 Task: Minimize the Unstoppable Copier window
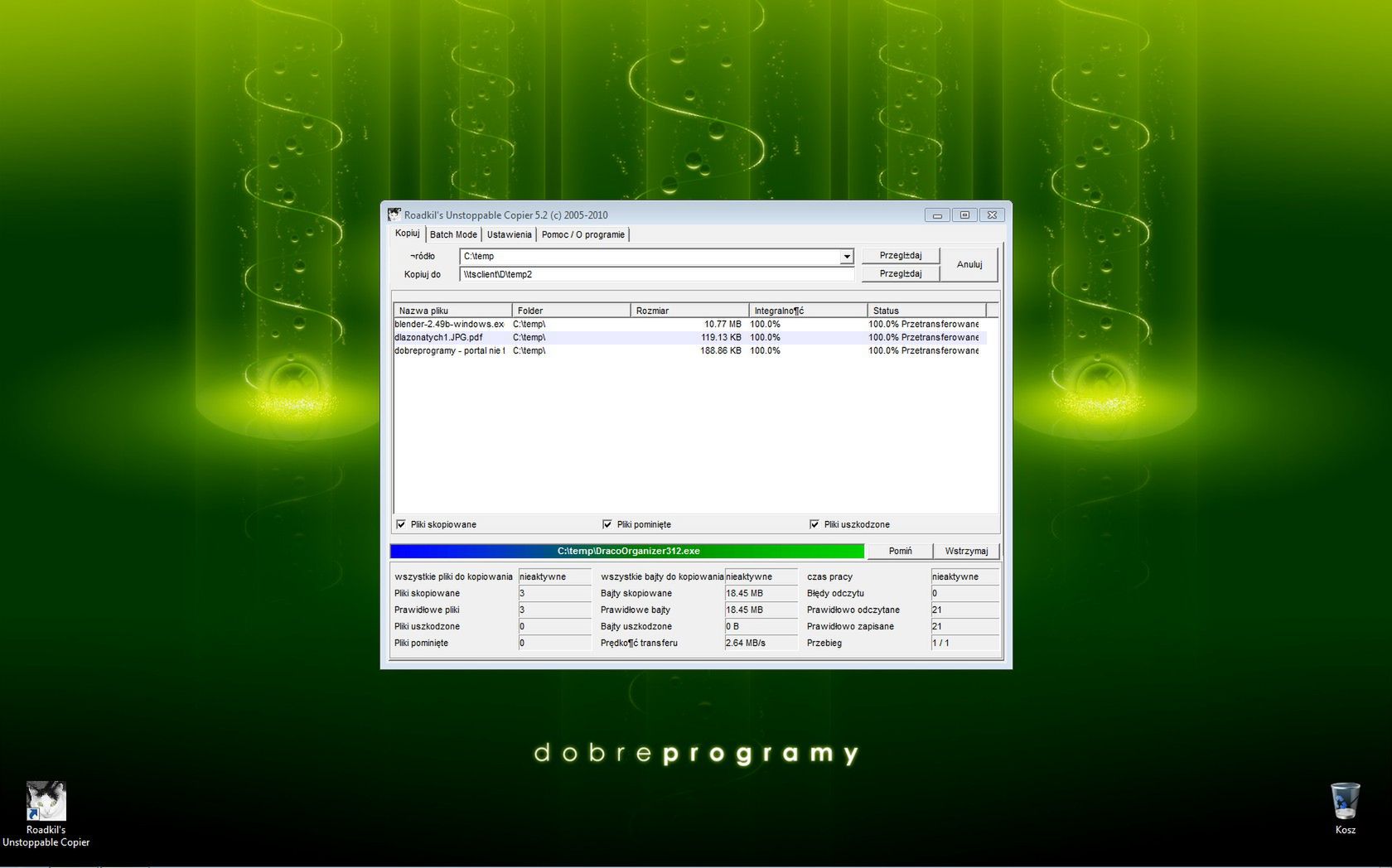[x=937, y=215]
